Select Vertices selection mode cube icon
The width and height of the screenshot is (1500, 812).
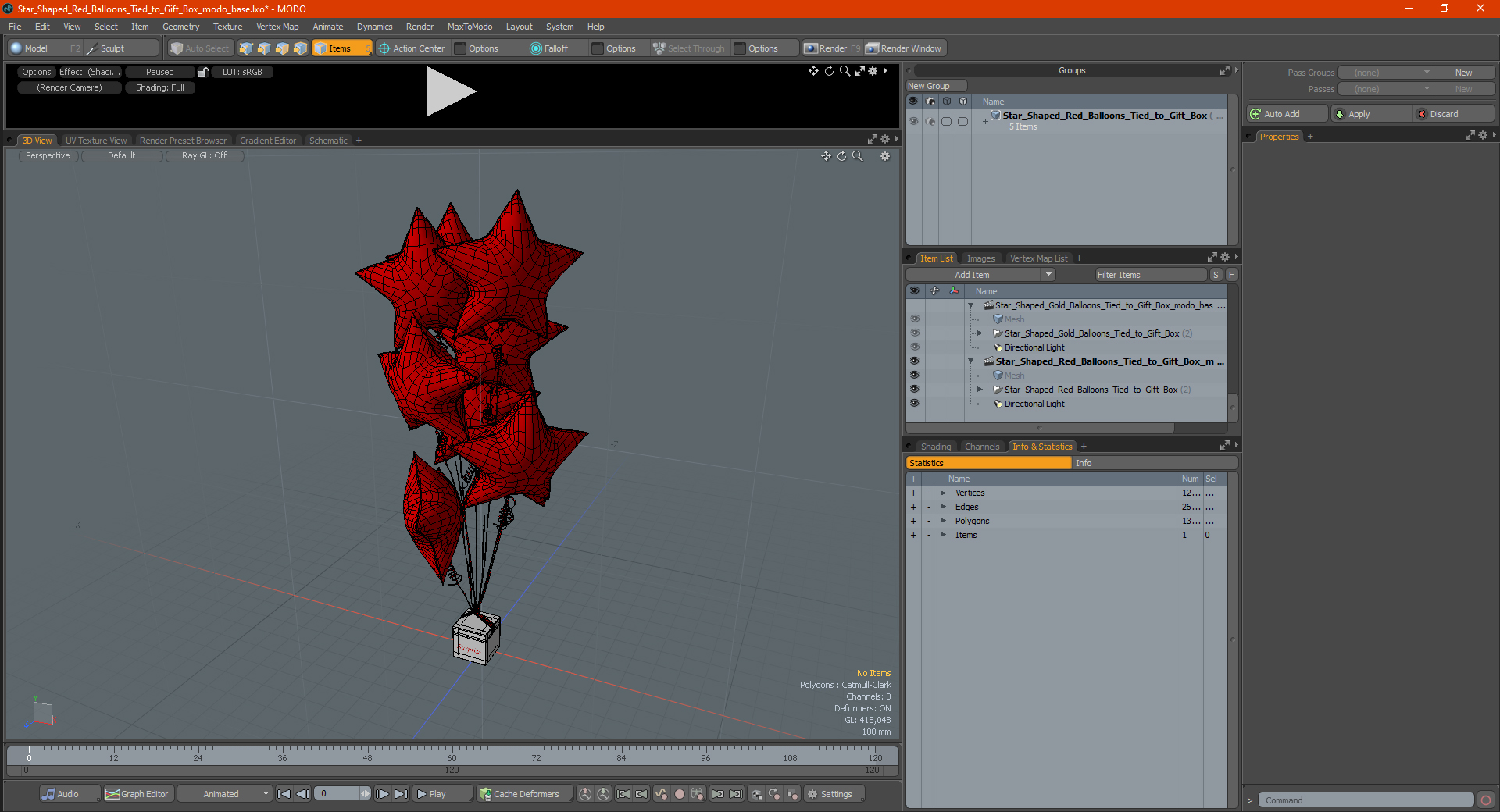pyautogui.click(x=246, y=48)
